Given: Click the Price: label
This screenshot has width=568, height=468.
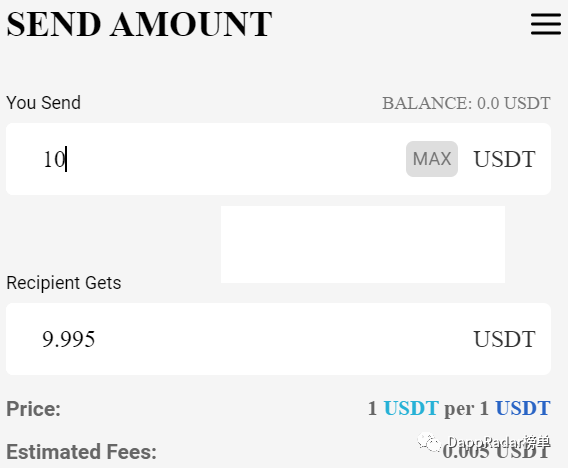Looking at the screenshot, I should point(33,409).
